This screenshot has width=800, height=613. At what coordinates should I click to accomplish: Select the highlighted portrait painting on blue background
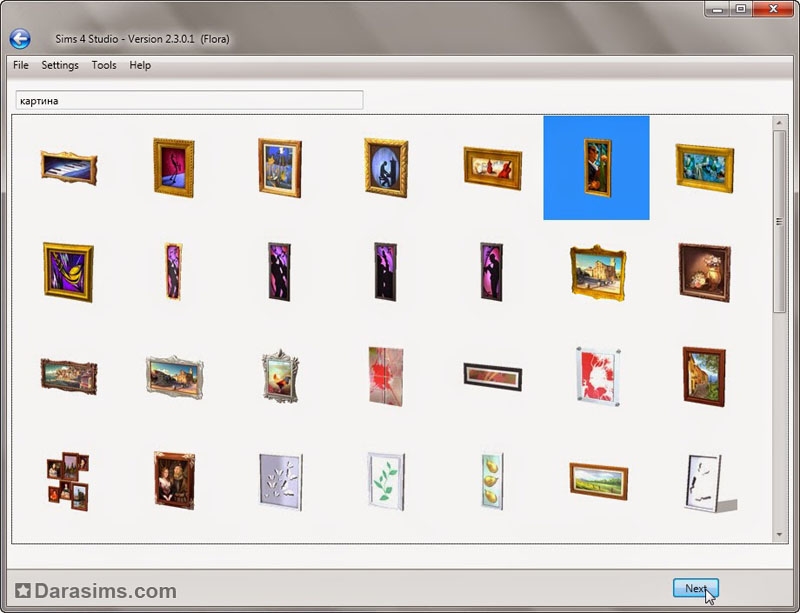tap(596, 168)
